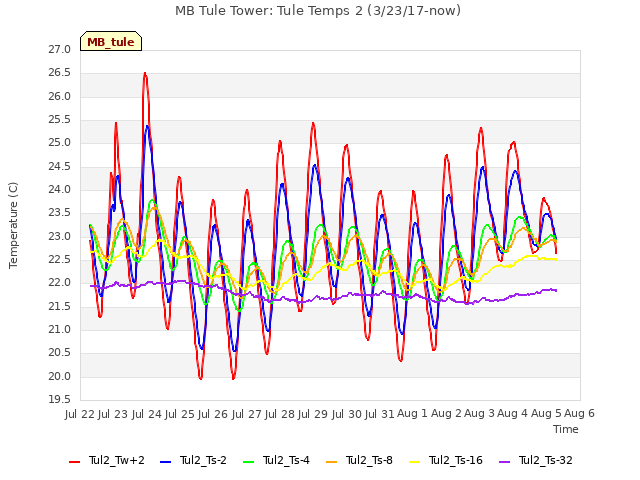
Task: Click the Jul 22 x-axis tick label
Action: (80, 414)
